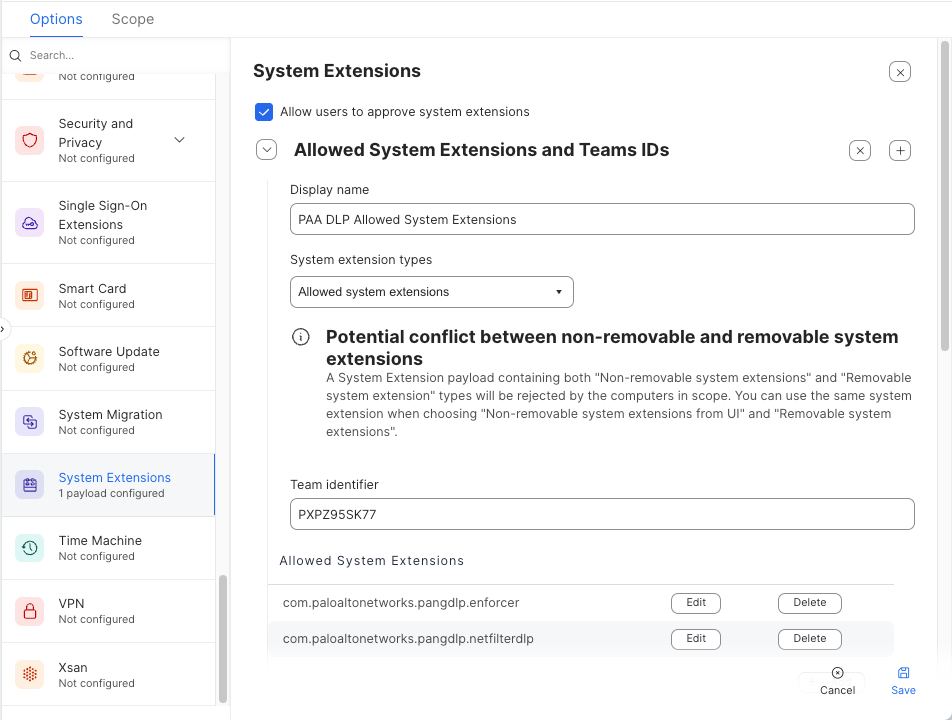The height and width of the screenshot is (720, 952).
Task: Uncheck Allow users to approve system extensions
Action: click(x=264, y=112)
